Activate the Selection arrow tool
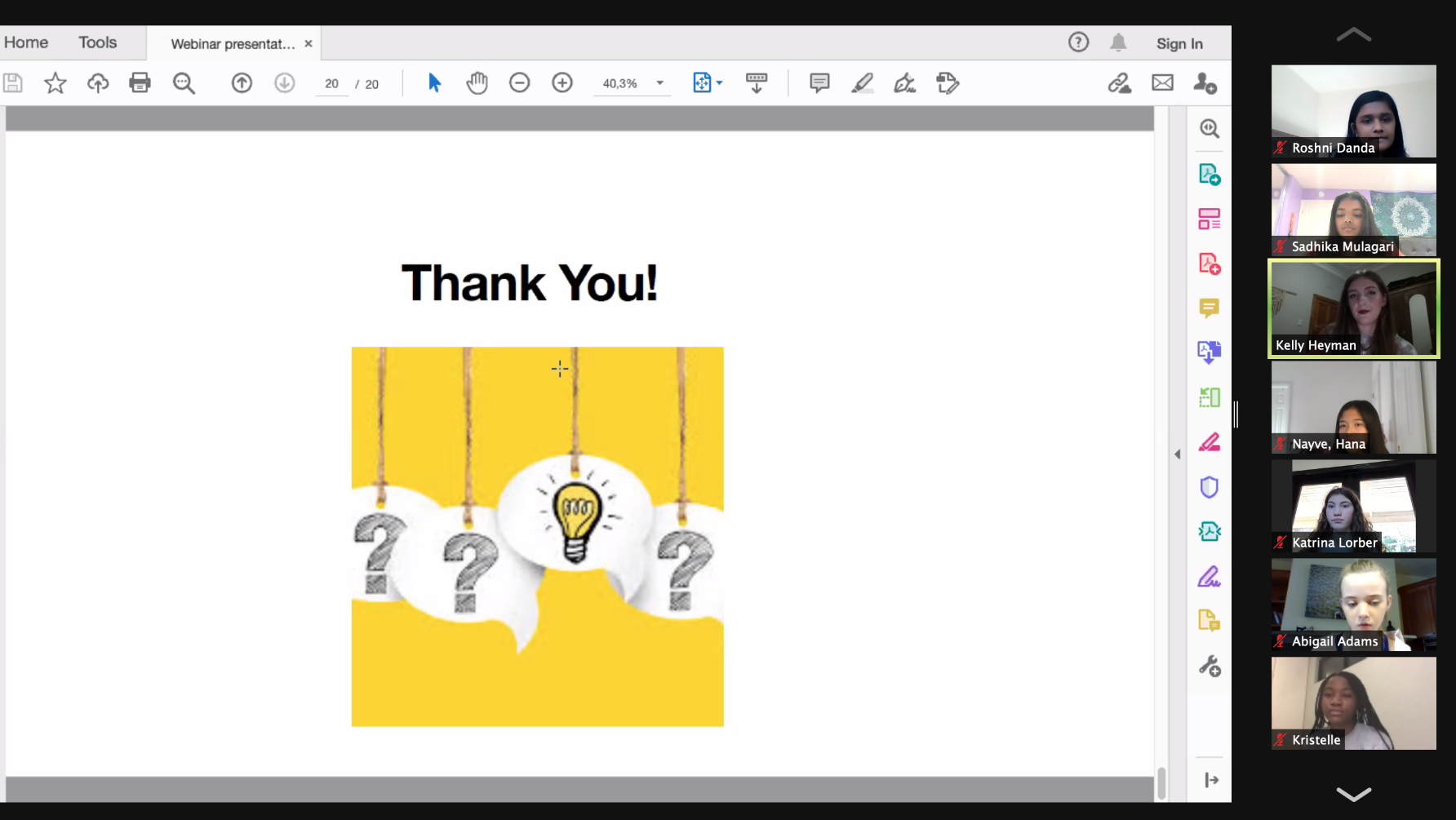Image resolution: width=1456 pixels, height=820 pixels. pyautogui.click(x=434, y=83)
